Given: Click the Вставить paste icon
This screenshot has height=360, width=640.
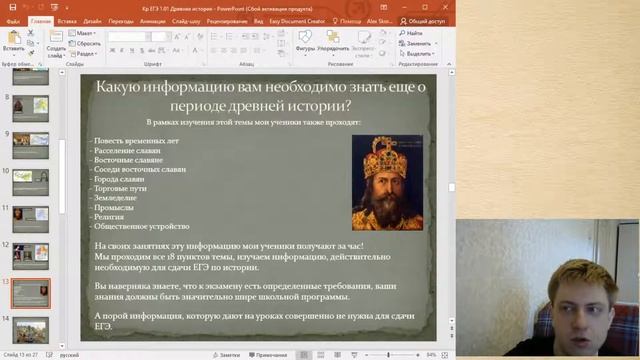Looking at the screenshot, I should [x=14, y=38].
